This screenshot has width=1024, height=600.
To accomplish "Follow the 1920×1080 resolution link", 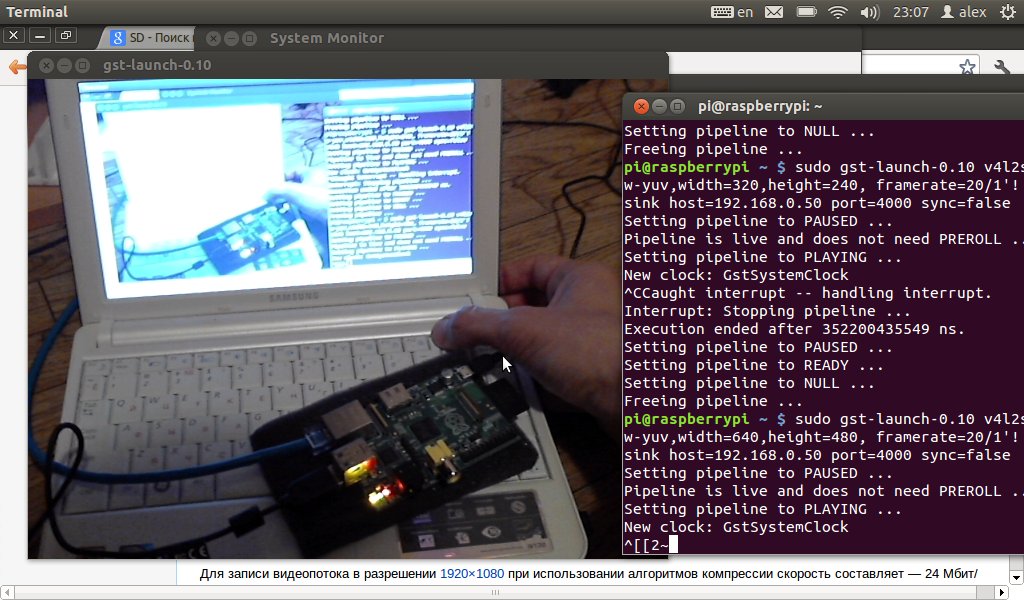I will (472, 574).
